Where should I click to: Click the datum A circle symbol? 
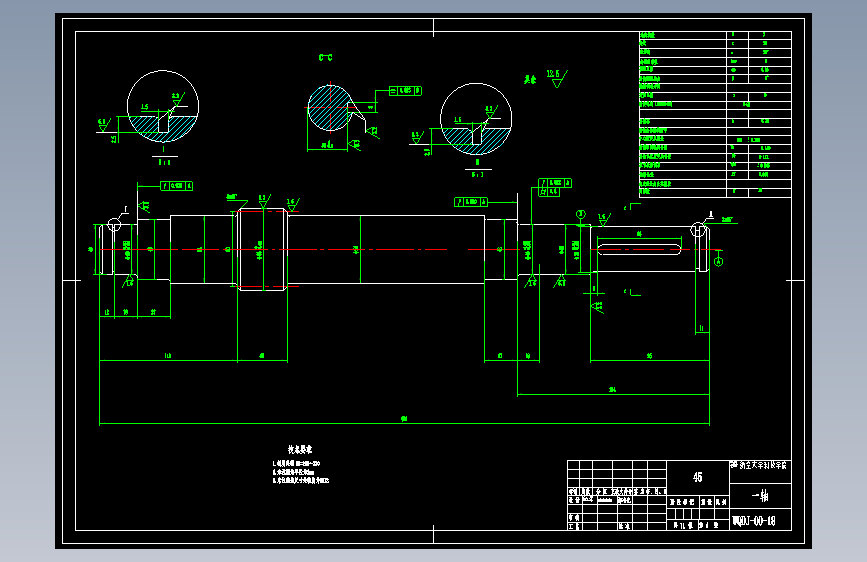(x=718, y=261)
